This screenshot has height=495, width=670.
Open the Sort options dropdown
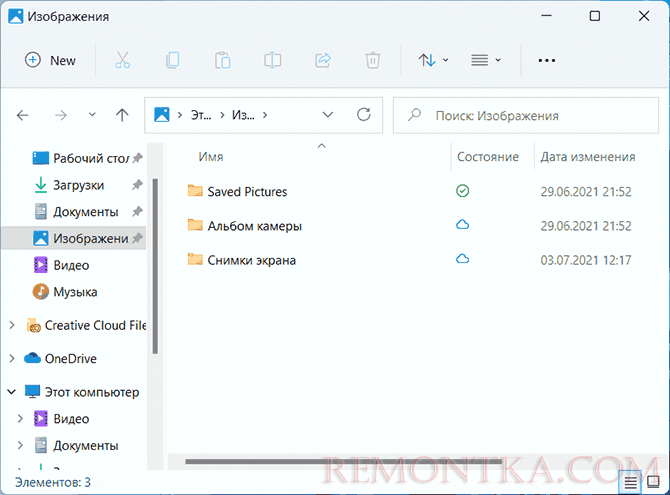pyautogui.click(x=433, y=60)
